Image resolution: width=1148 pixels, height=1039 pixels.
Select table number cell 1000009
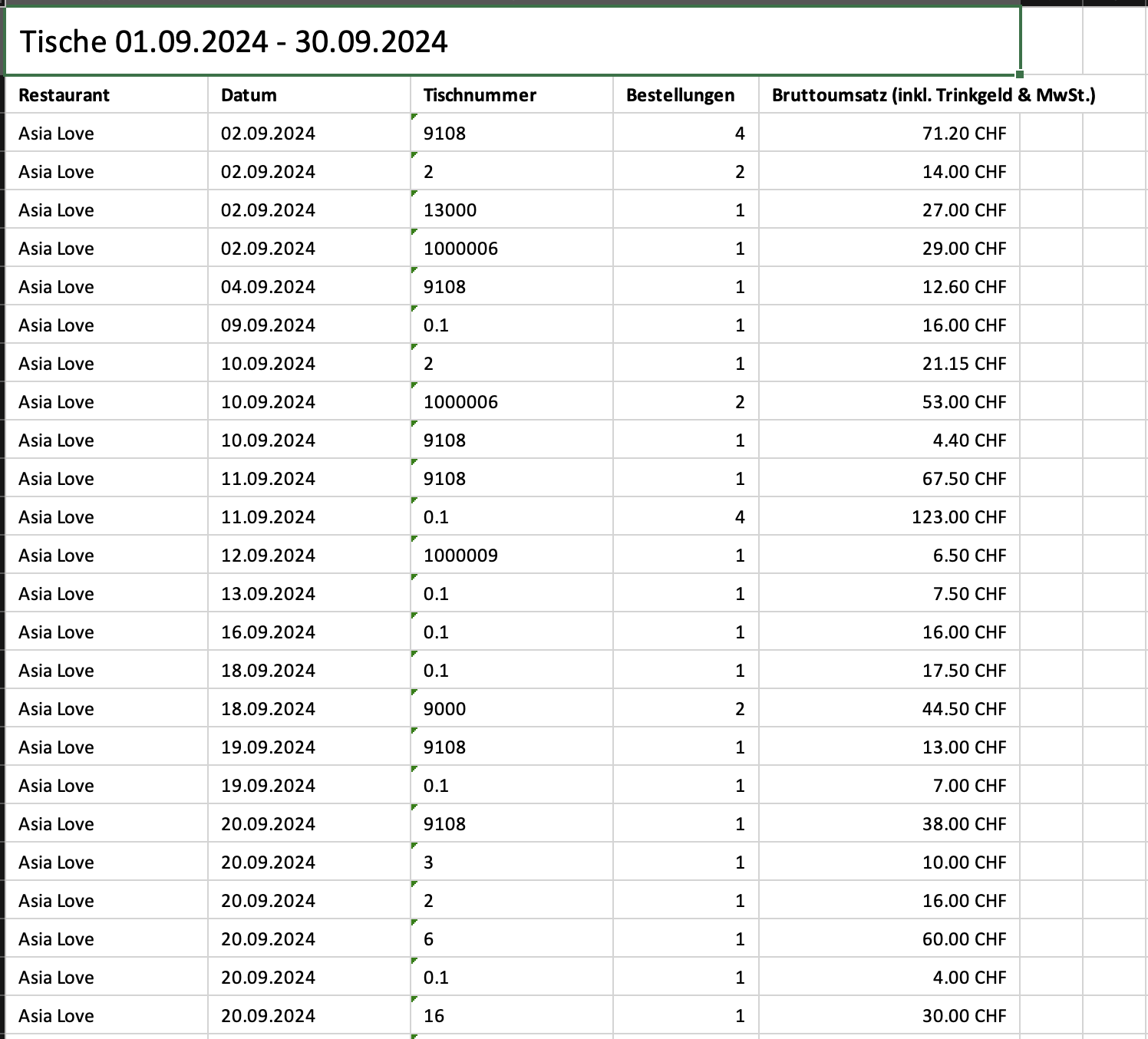(x=512, y=555)
